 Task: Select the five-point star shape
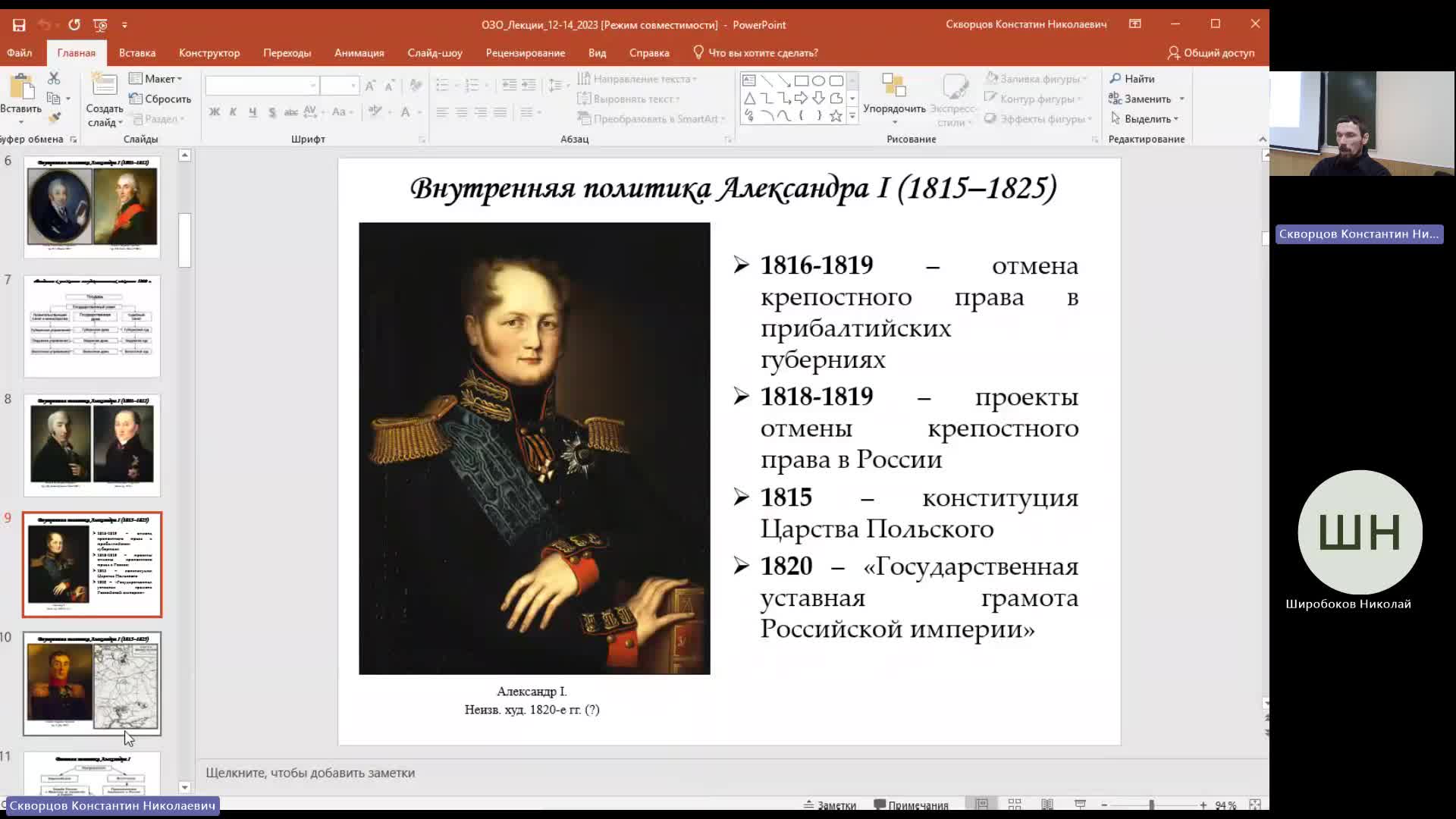[x=836, y=116]
